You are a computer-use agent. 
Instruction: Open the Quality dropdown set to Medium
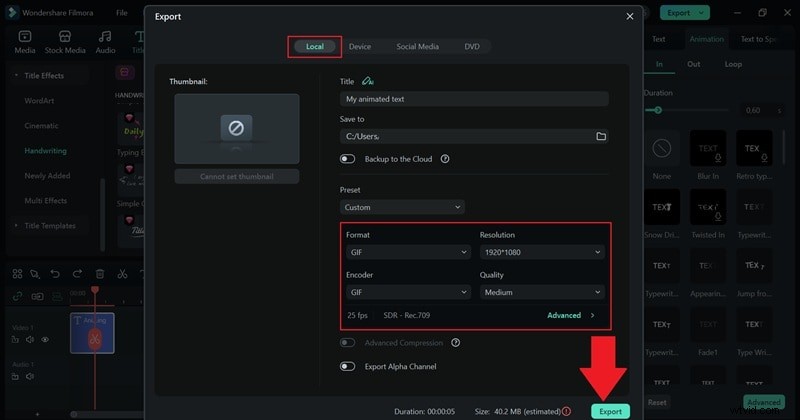(x=541, y=292)
